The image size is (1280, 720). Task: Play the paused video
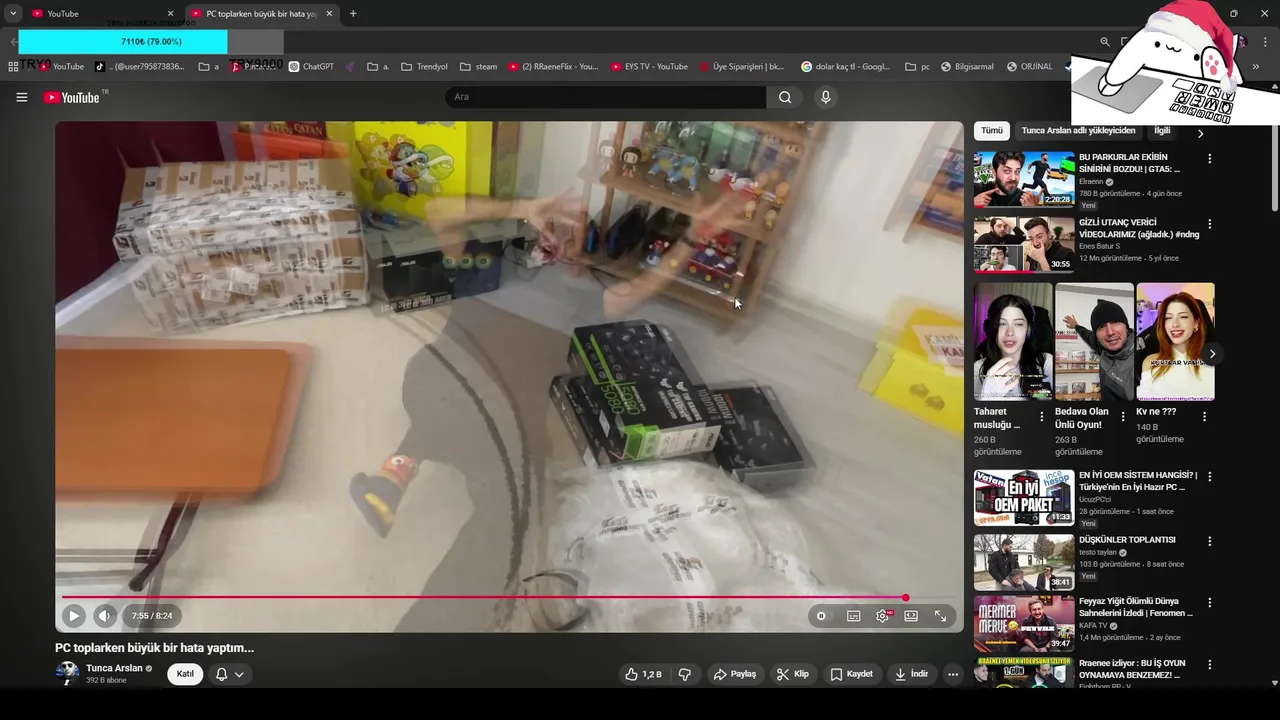[74, 616]
